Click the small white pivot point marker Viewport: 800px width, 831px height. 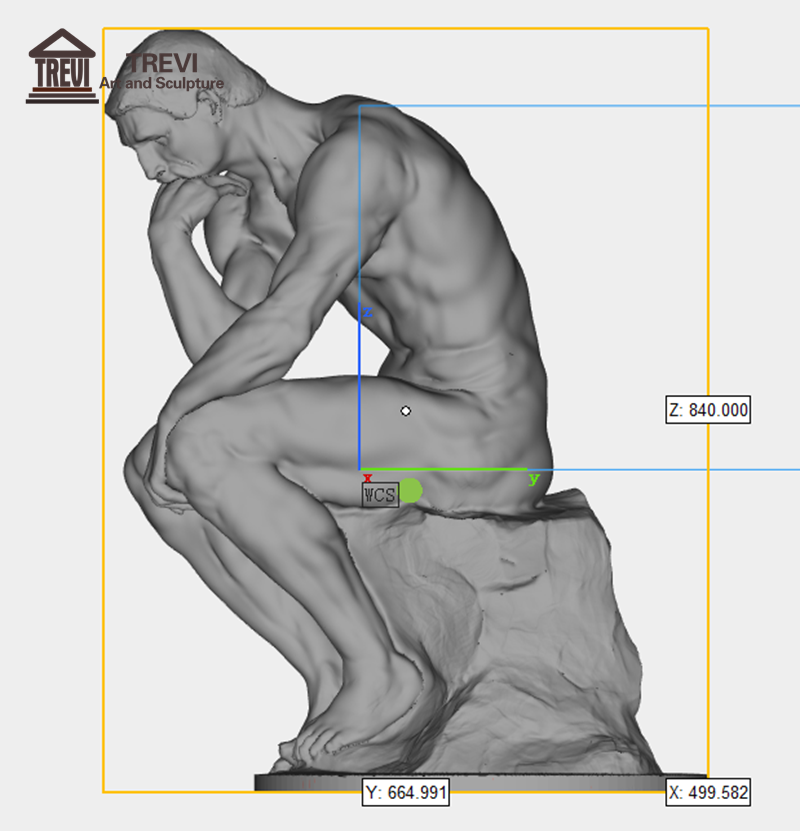[x=406, y=411]
